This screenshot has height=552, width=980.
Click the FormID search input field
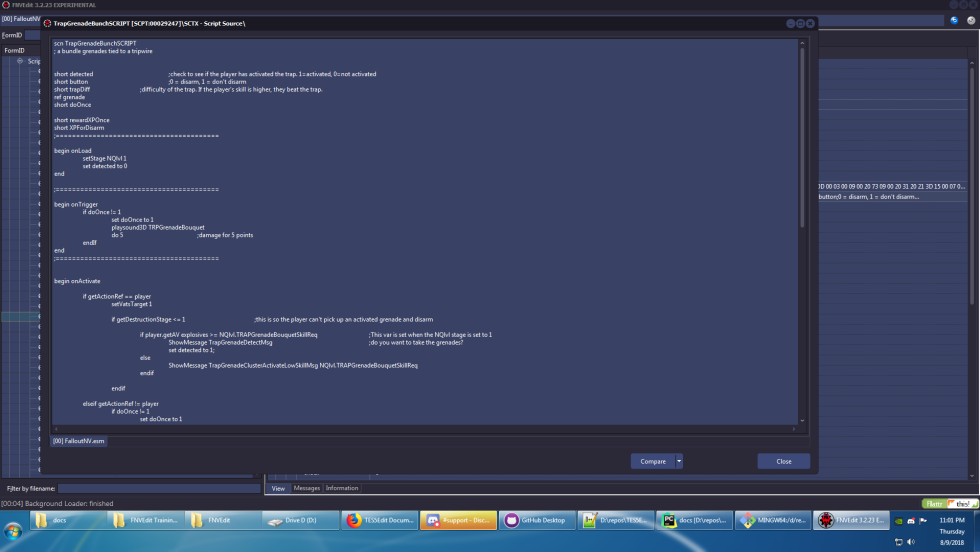[32, 35]
